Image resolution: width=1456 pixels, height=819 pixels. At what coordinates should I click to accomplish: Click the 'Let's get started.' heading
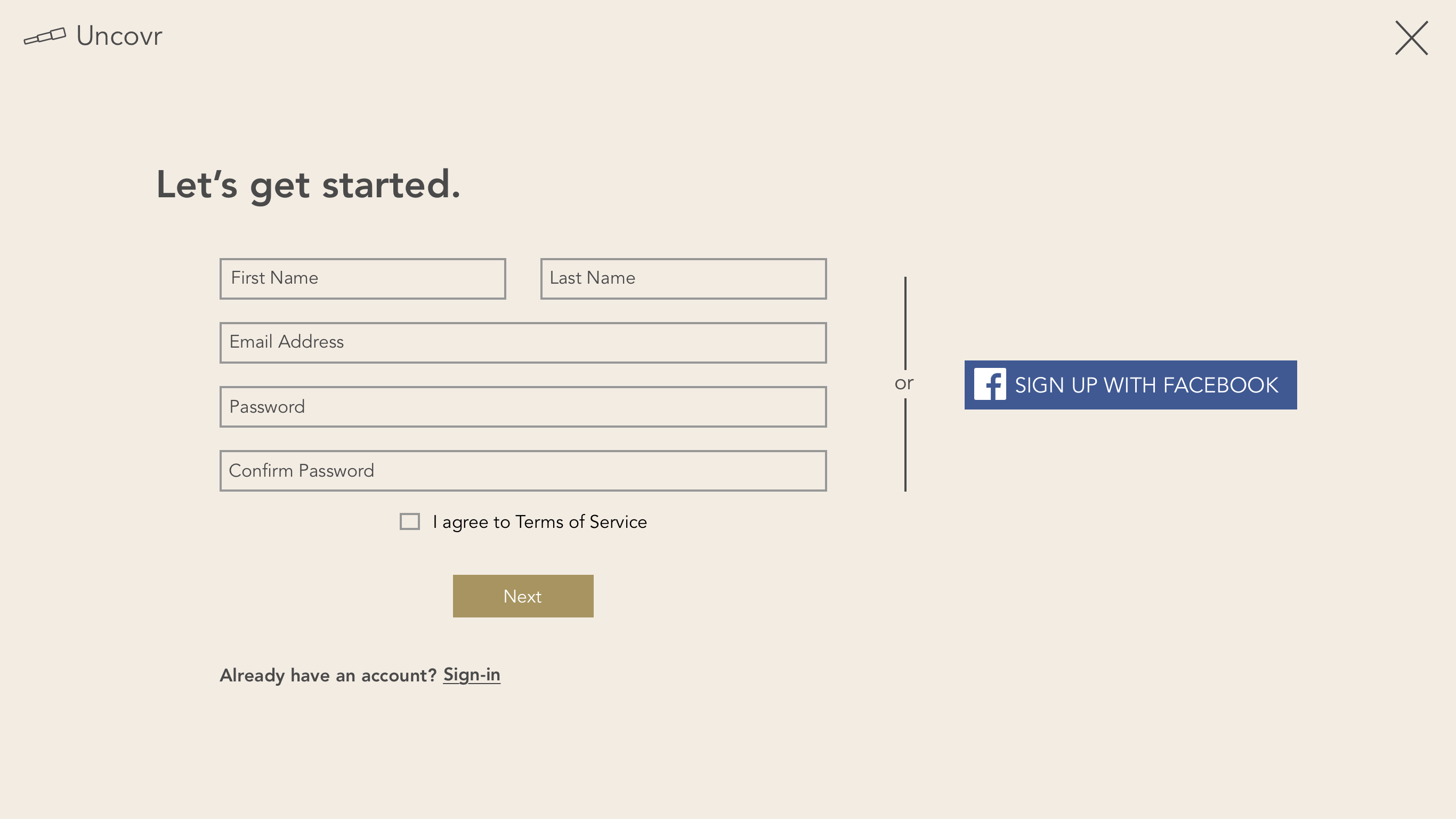(x=309, y=185)
